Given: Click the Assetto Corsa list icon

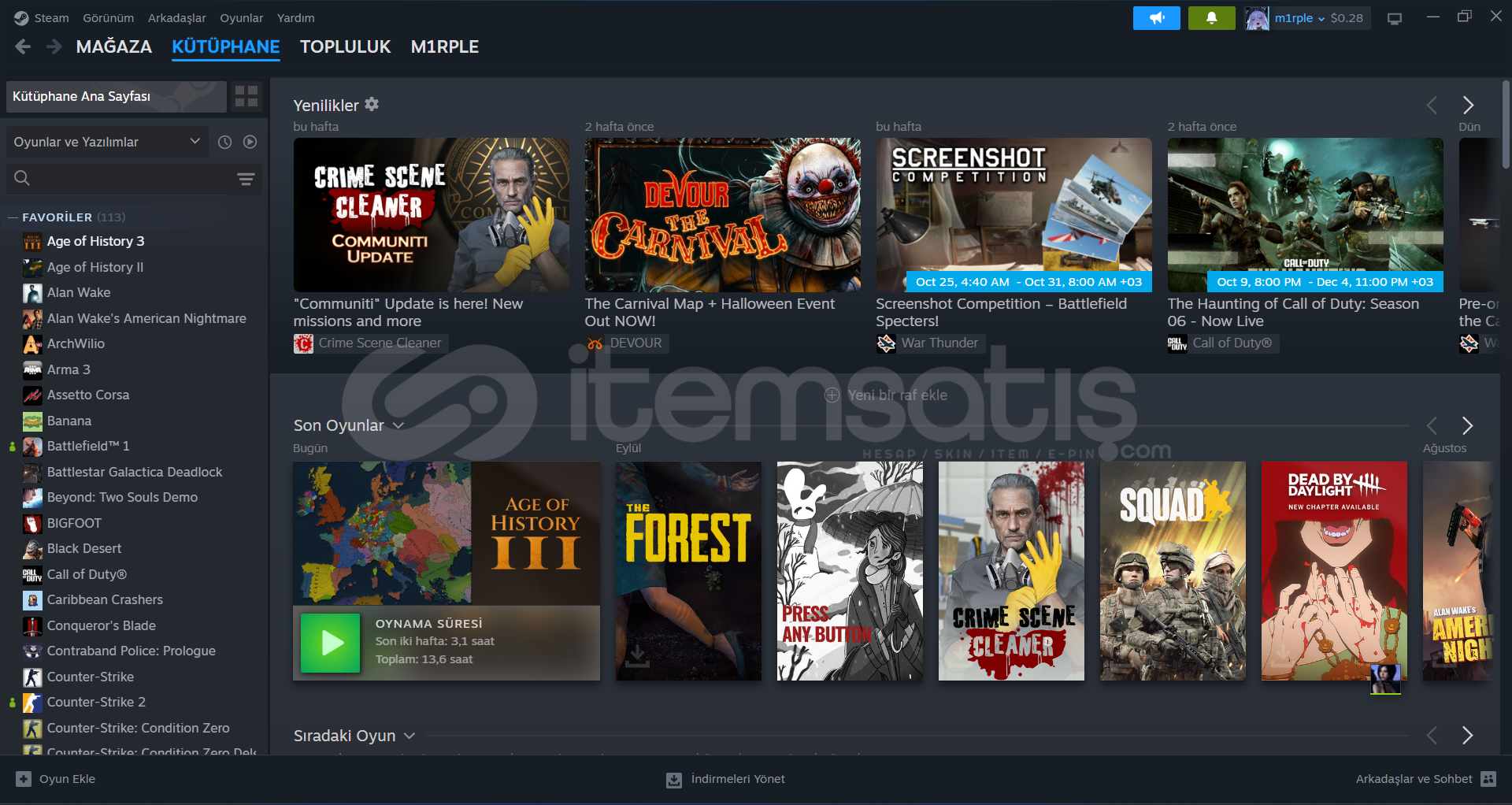Looking at the screenshot, I should pos(32,395).
